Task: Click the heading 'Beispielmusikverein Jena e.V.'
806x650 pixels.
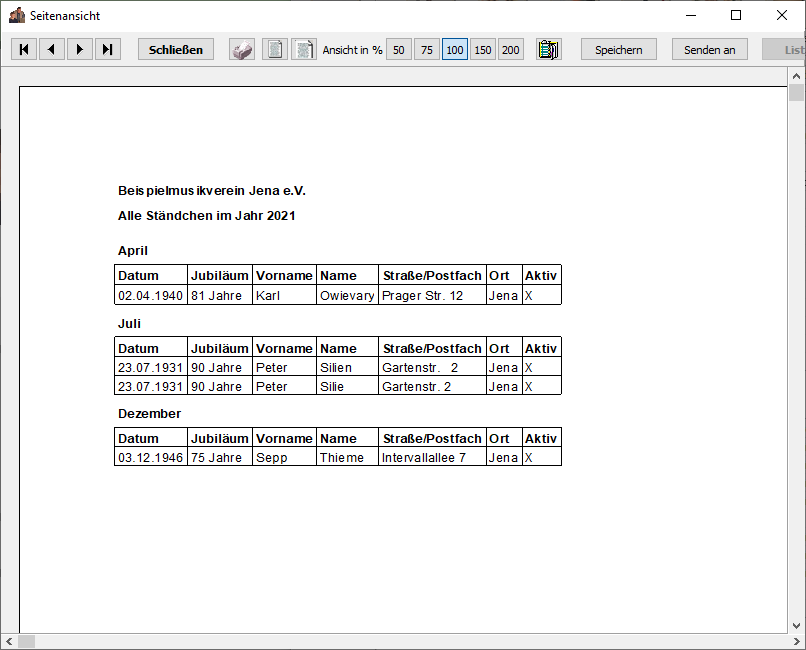Action: [x=212, y=191]
